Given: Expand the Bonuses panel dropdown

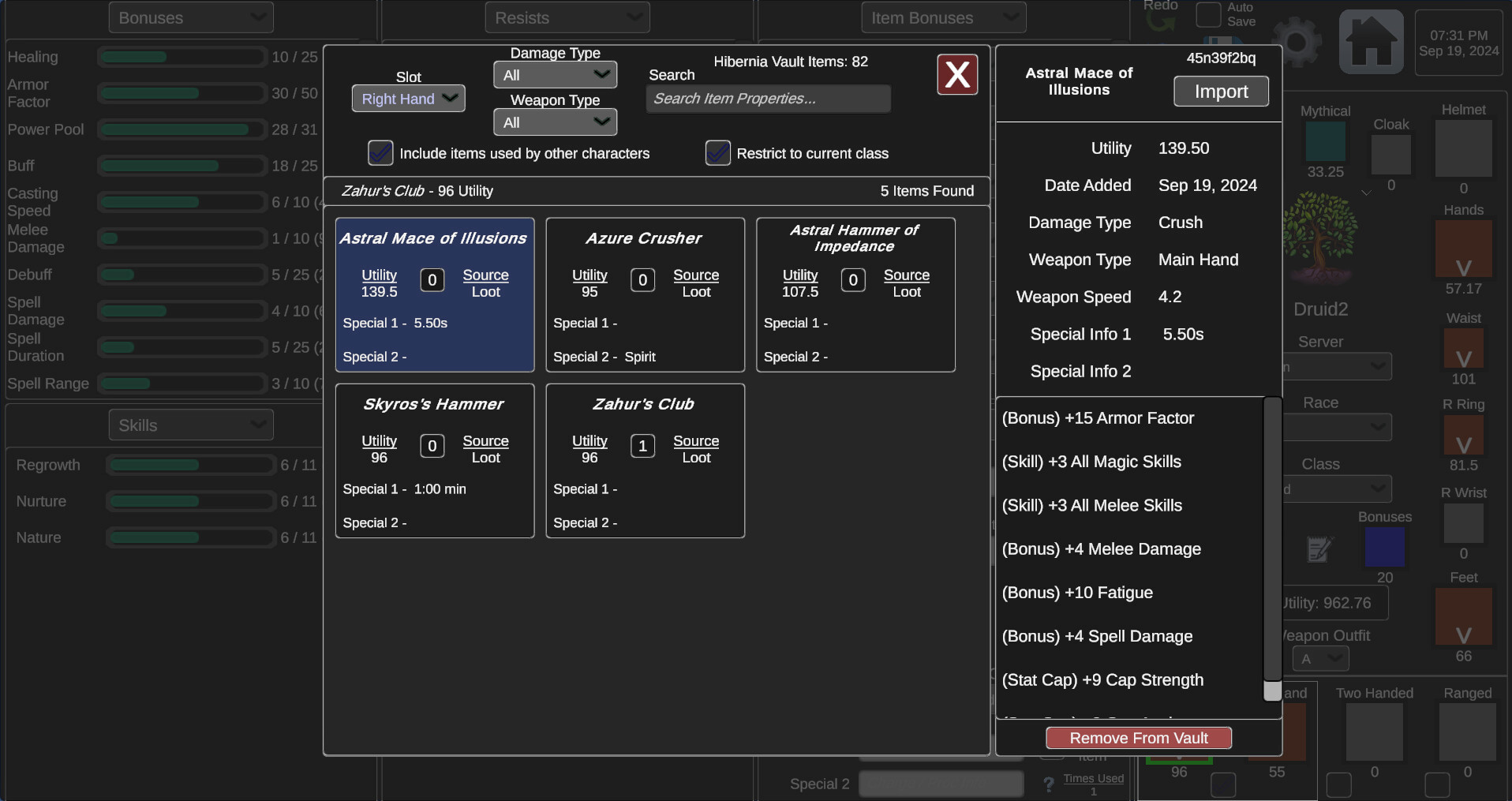Looking at the screenshot, I should [191, 17].
